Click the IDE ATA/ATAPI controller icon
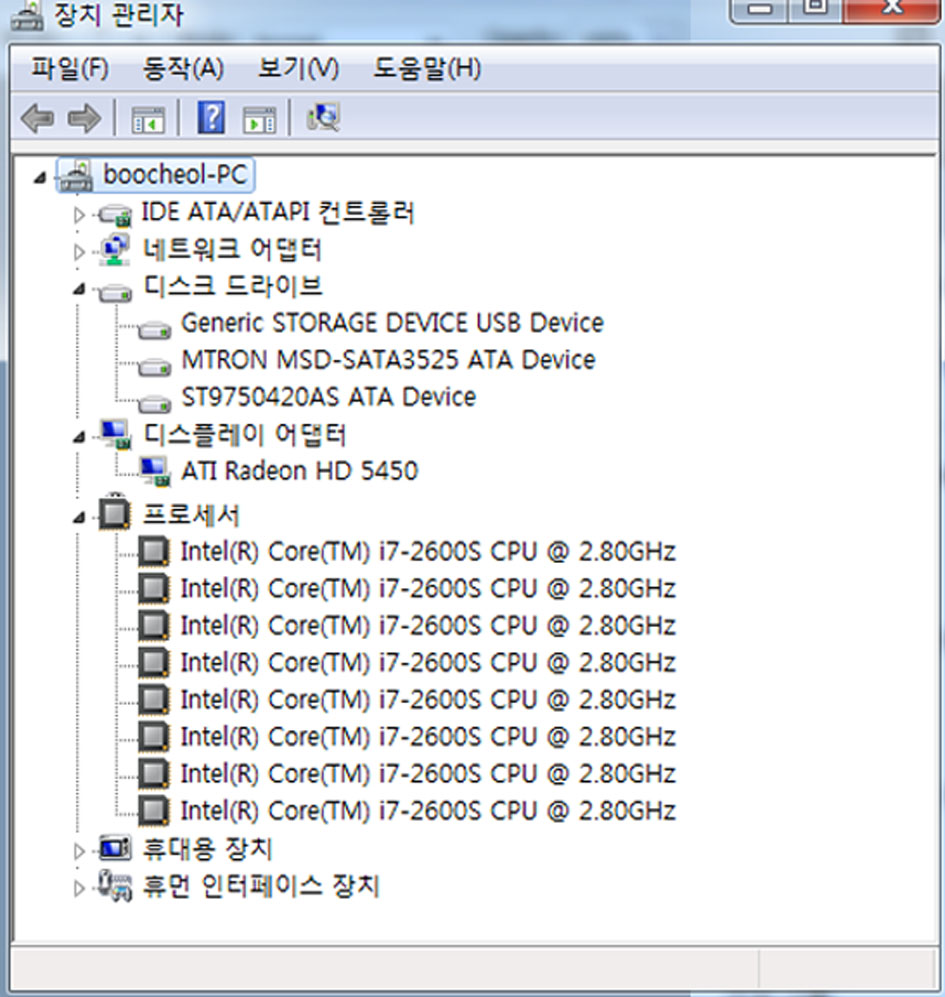945x997 pixels. point(115,215)
